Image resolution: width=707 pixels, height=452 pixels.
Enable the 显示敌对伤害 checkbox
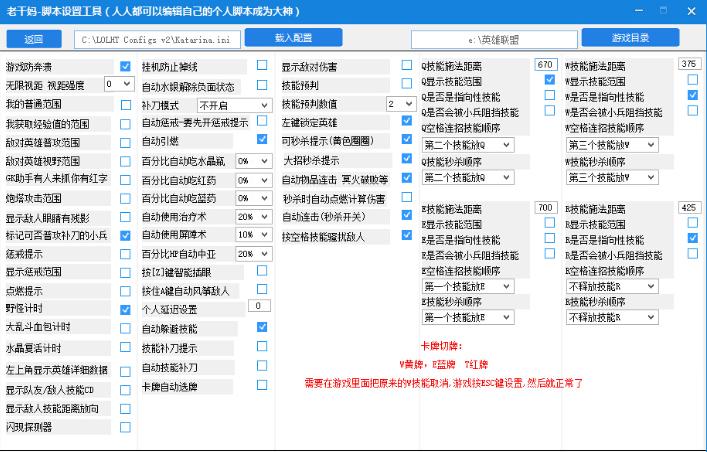click(x=406, y=66)
